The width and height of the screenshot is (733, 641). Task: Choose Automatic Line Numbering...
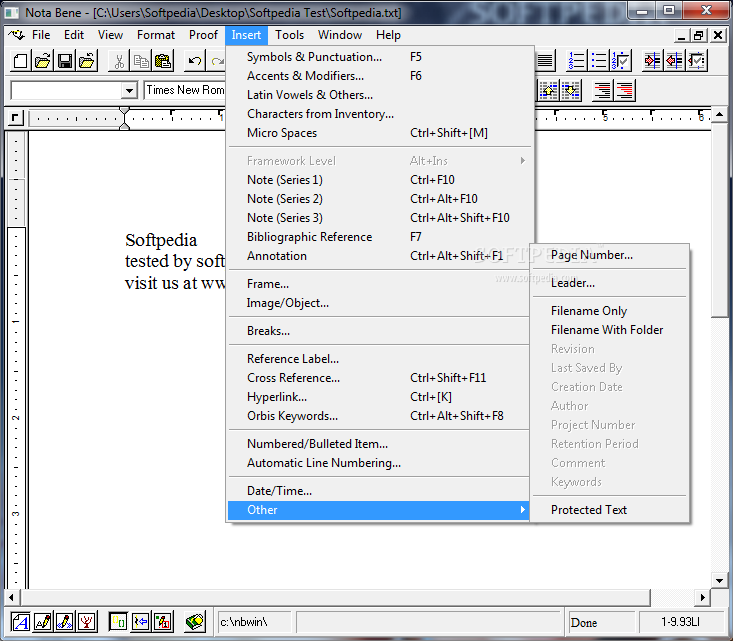pos(379,463)
